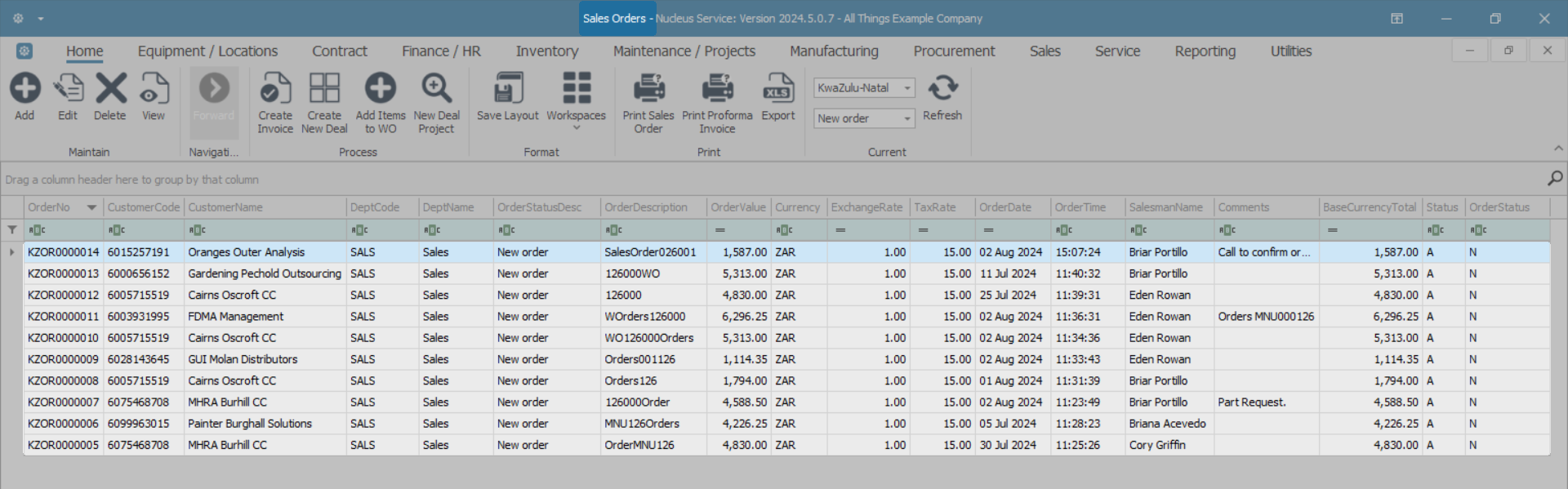Click the Create Invoice icon
Image resolution: width=1568 pixels, height=489 pixels.
pyautogui.click(x=275, y=89)
